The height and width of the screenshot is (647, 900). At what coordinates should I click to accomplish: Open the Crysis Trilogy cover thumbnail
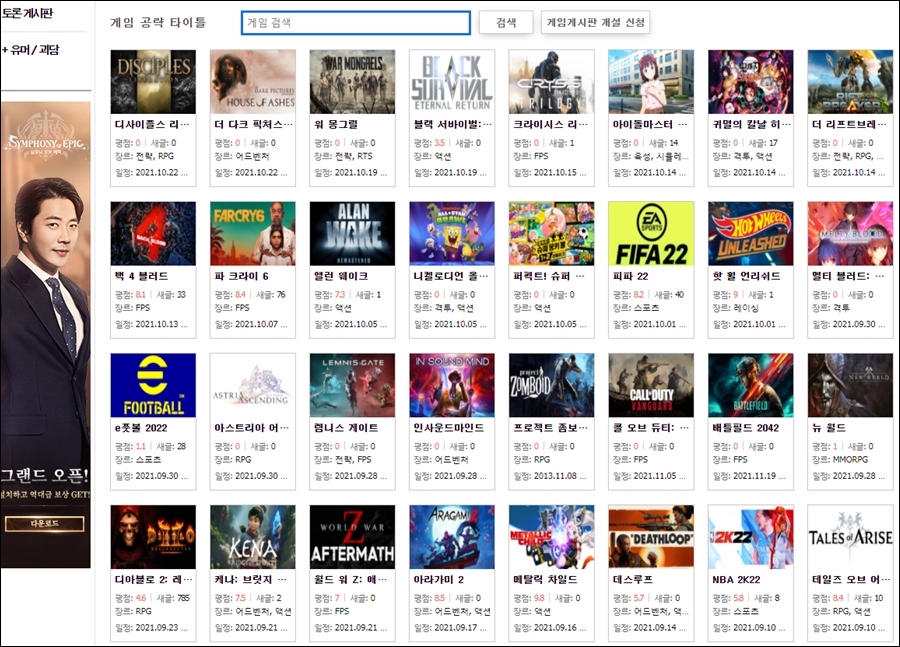coord(552,82)
